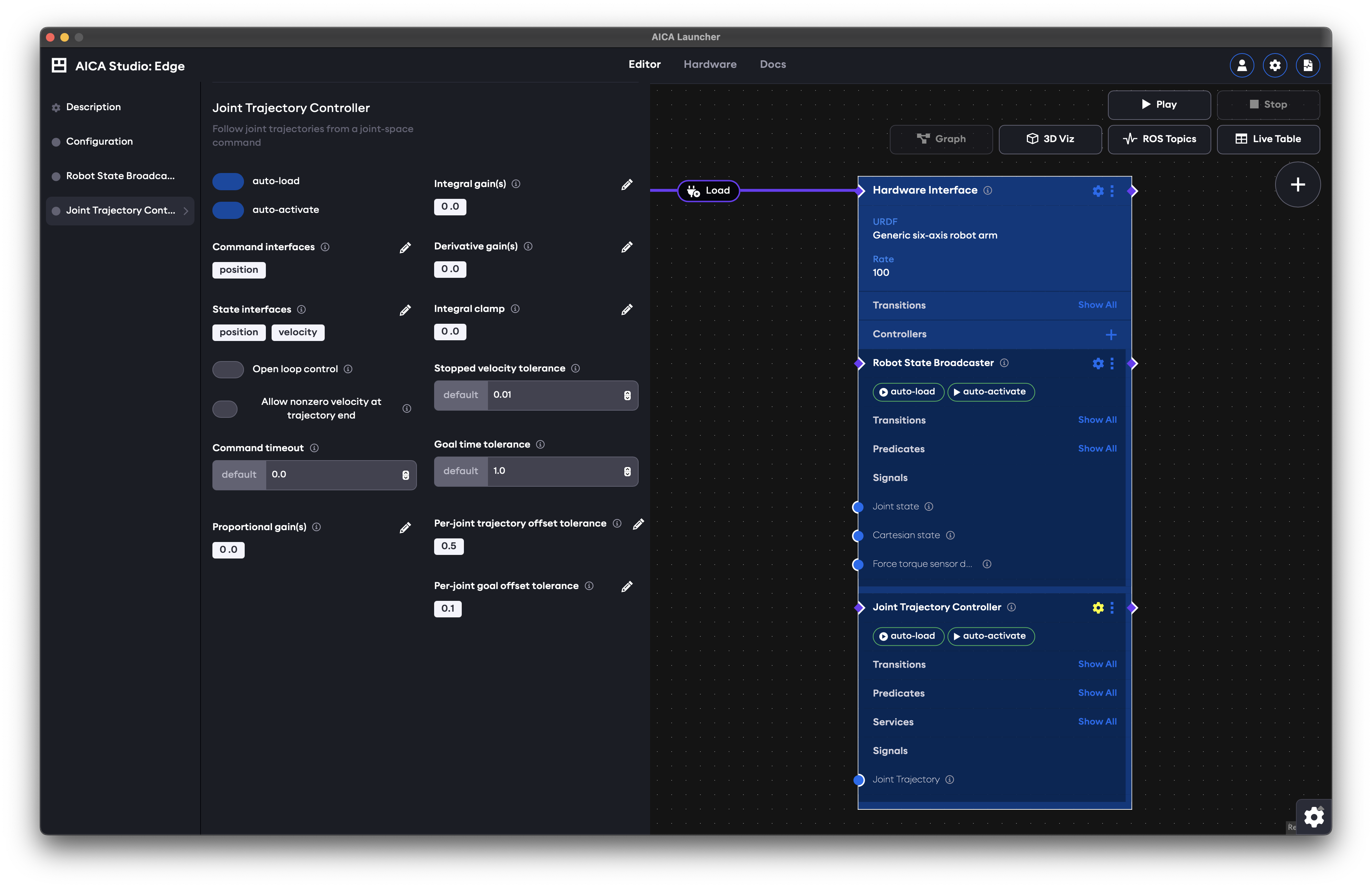Edit Integral gain(s) pencil icon

627,184
